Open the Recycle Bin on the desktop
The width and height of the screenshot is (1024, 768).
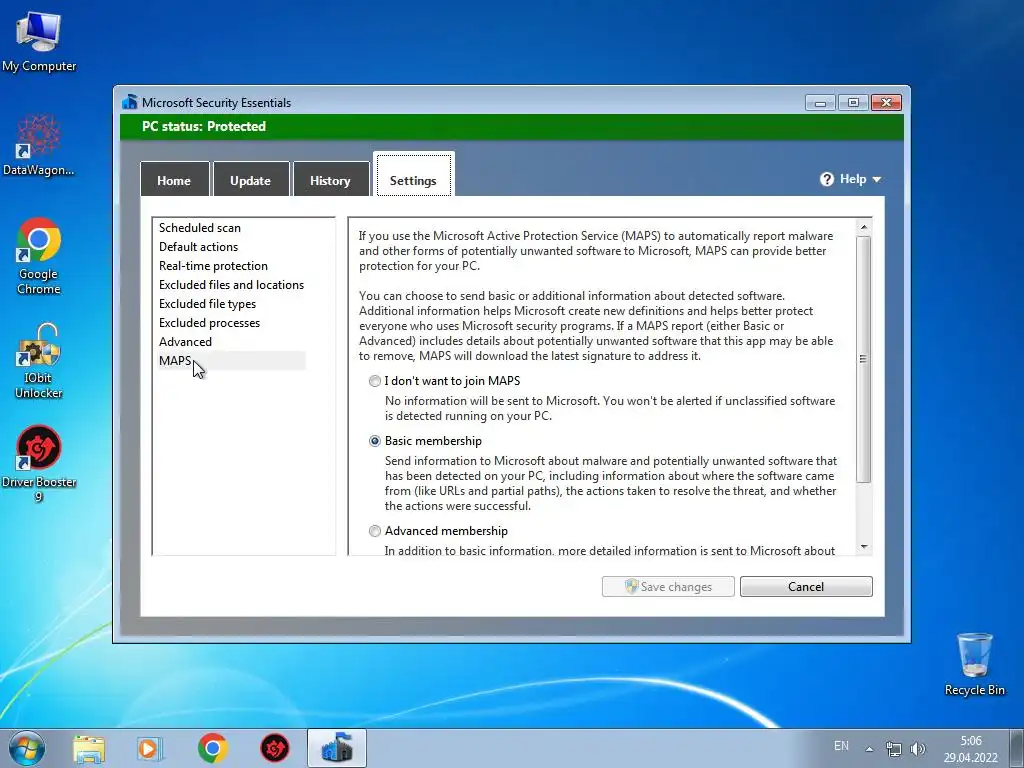[x=974, y=664]
